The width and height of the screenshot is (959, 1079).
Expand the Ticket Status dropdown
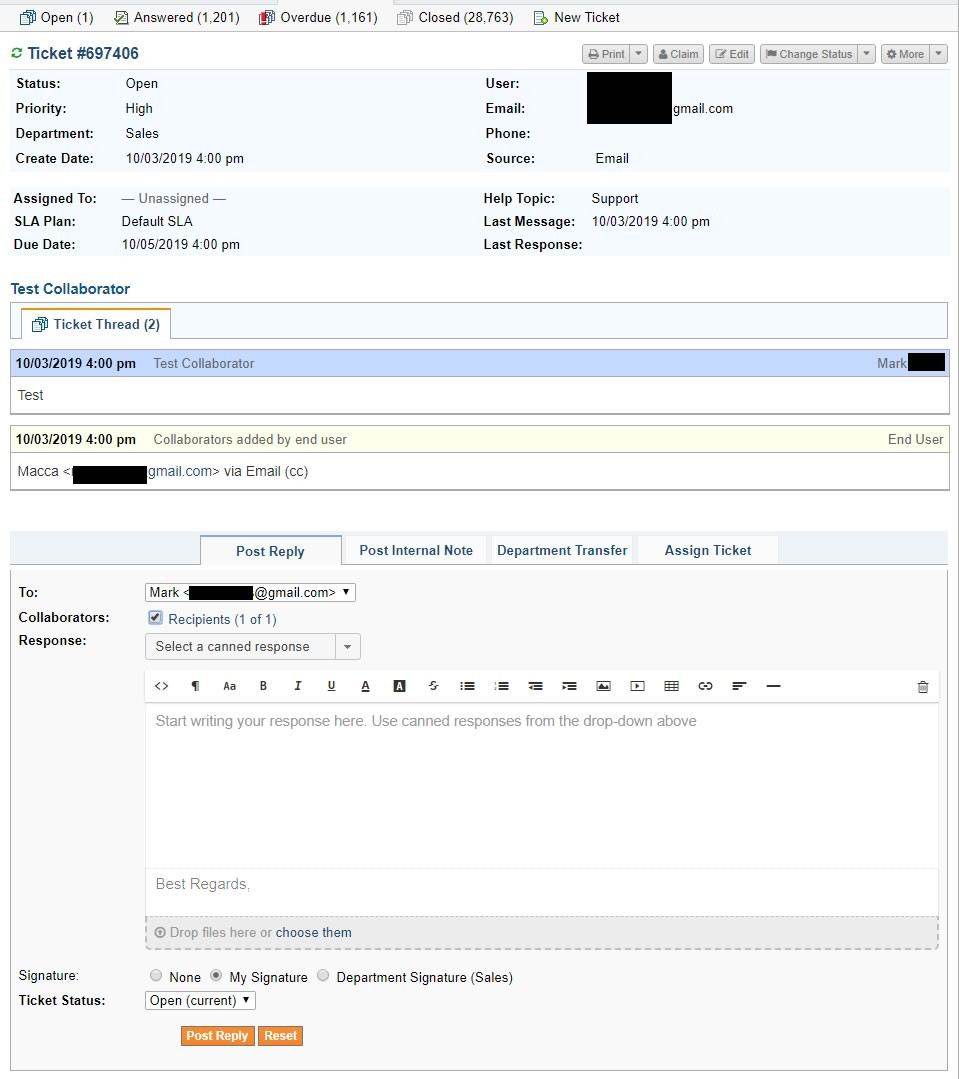(200, 1000)
